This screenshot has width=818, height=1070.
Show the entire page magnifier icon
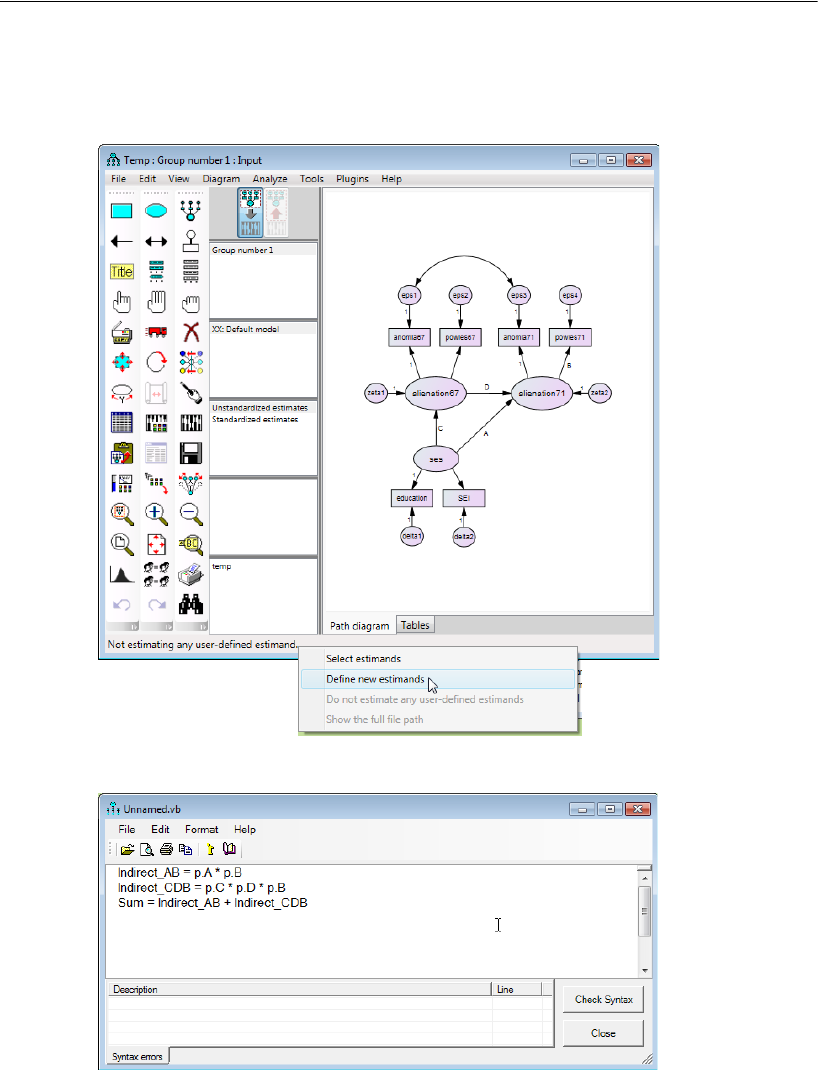click(x=121, y=544)
